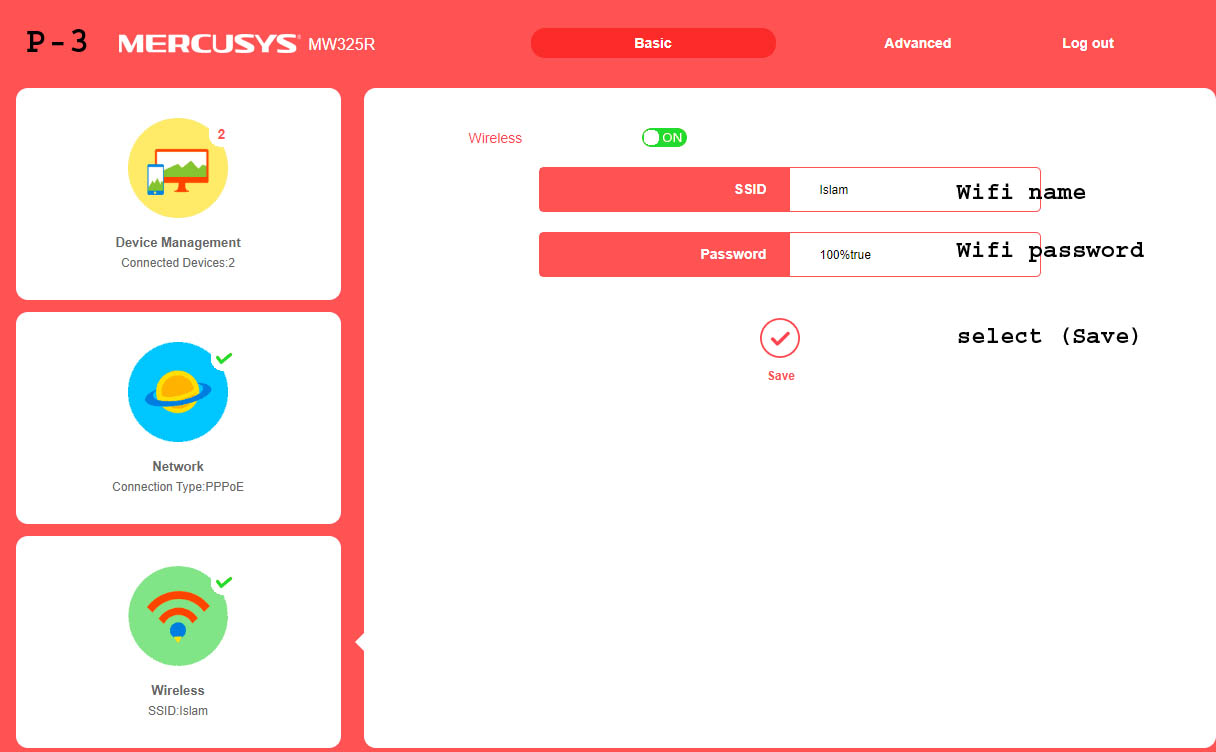
Task: Click the Device Management card title
Action: pos(178,242)
